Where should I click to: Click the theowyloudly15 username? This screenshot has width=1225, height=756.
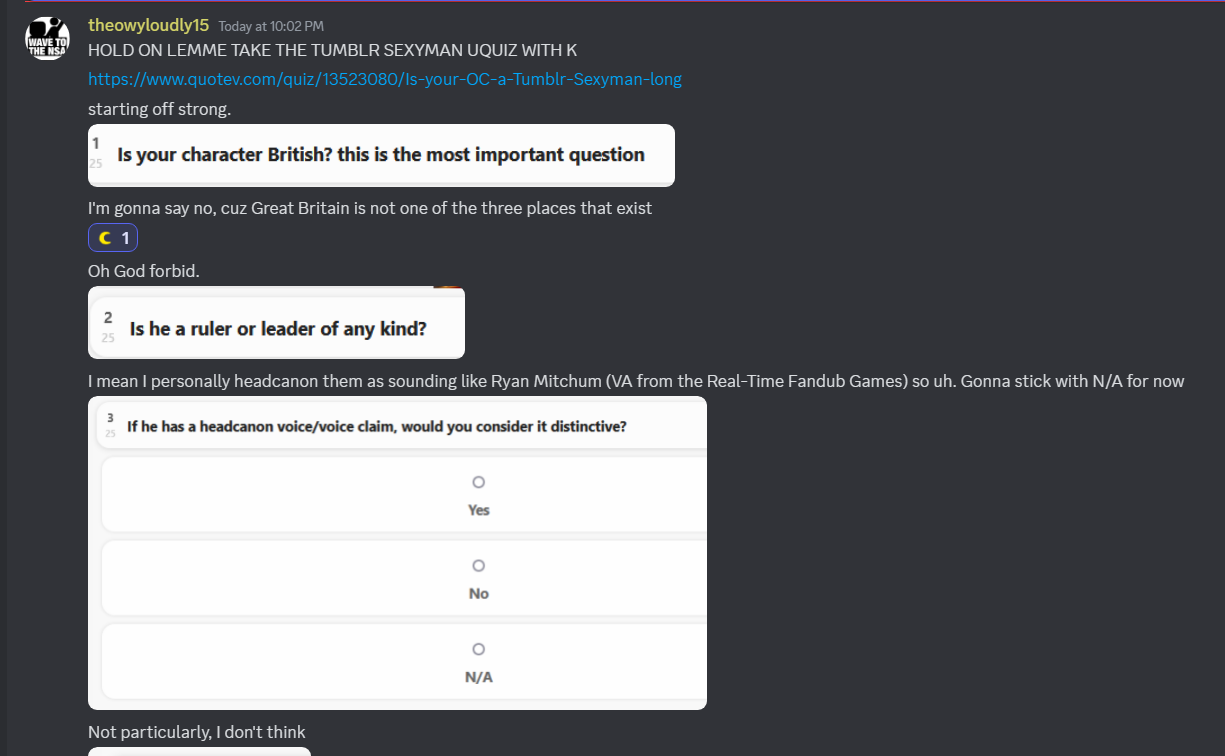pos(148,25)
